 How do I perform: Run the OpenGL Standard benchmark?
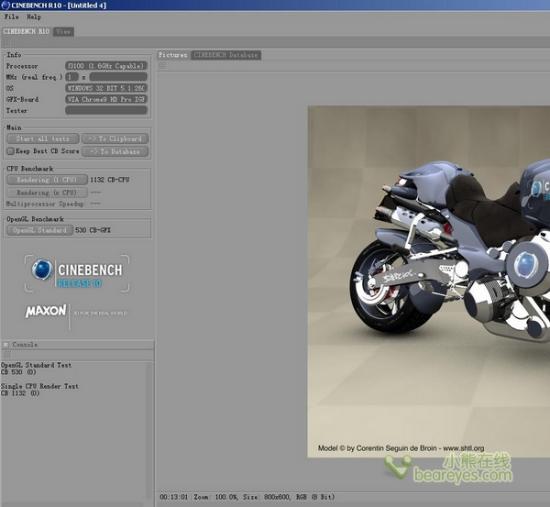(40, 230)
